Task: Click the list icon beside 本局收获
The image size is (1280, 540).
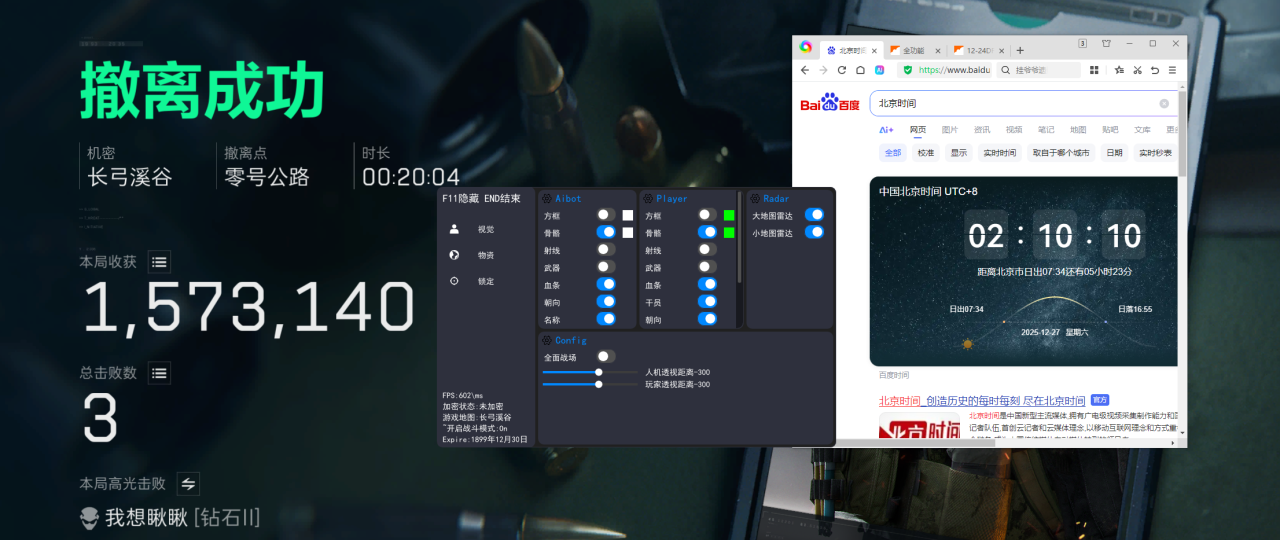Action: pyautogui.click(x=159, y=262)
